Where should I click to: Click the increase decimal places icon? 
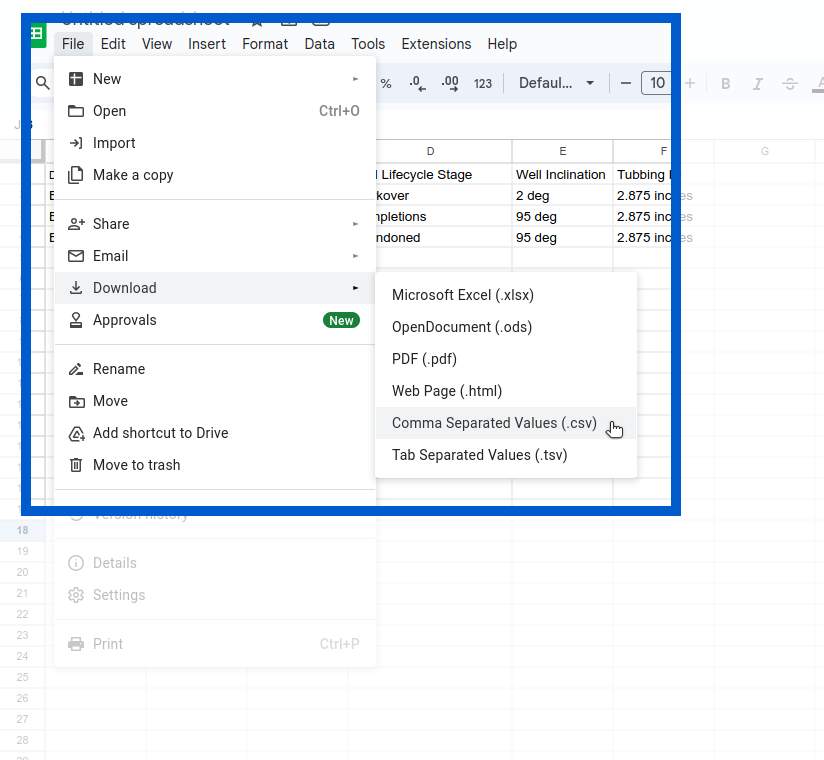[449, 83]
